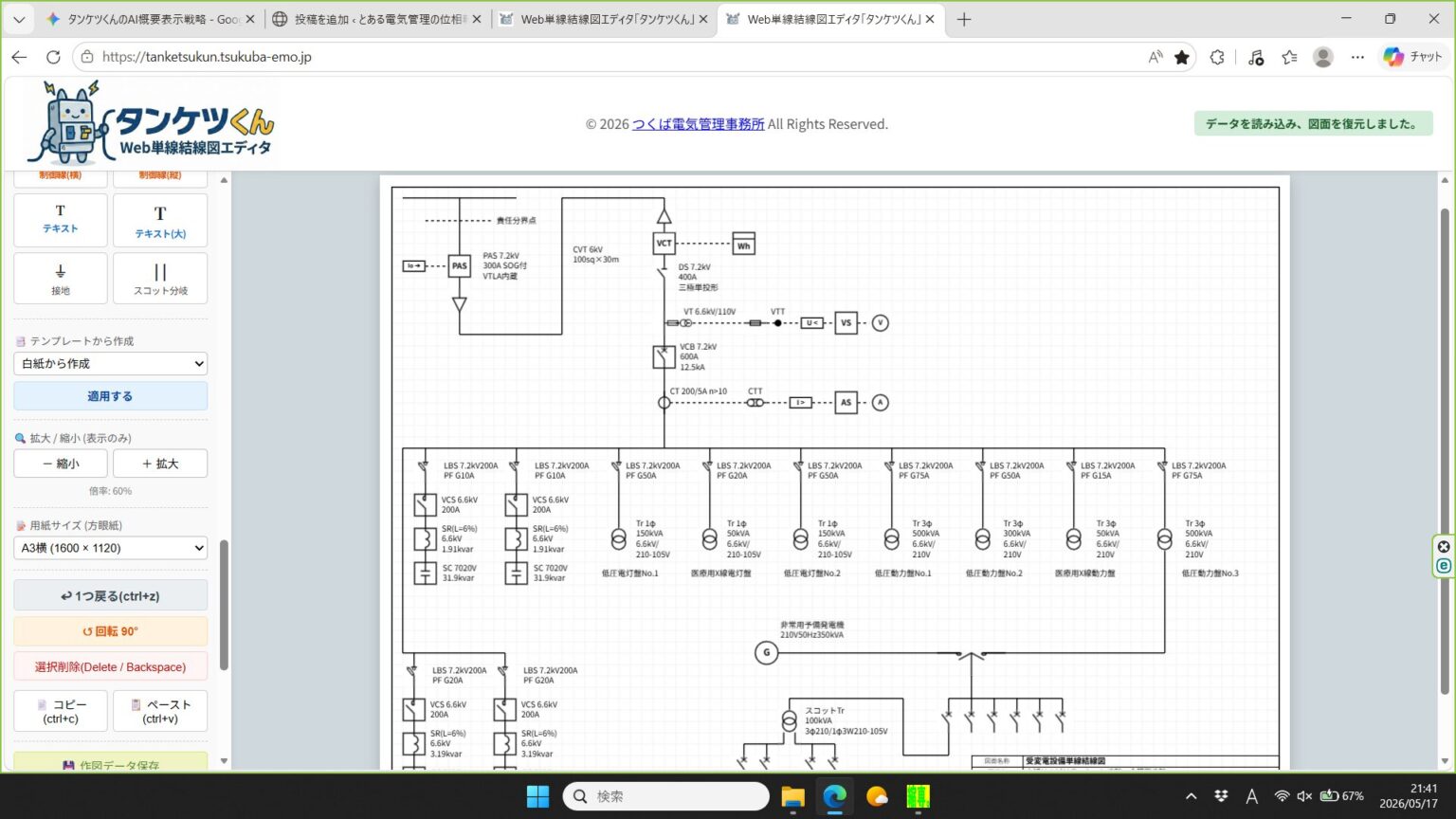This screenshot has height=819, width=1456.
Task: Open a new browser tab
Action: (x=964, y=19)
